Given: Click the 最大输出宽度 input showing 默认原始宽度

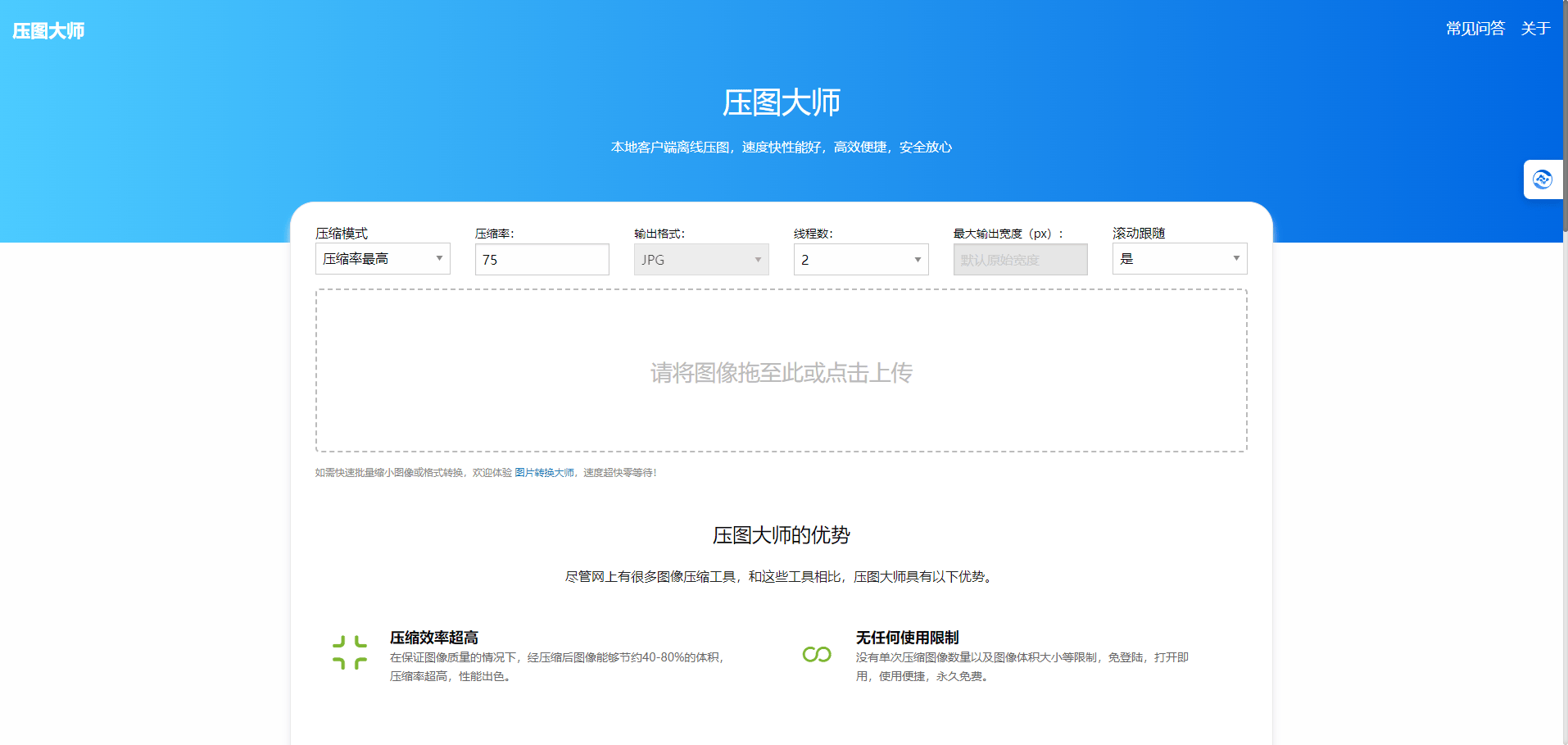Looking at the screenshot, I should [x=1019, y=259].
